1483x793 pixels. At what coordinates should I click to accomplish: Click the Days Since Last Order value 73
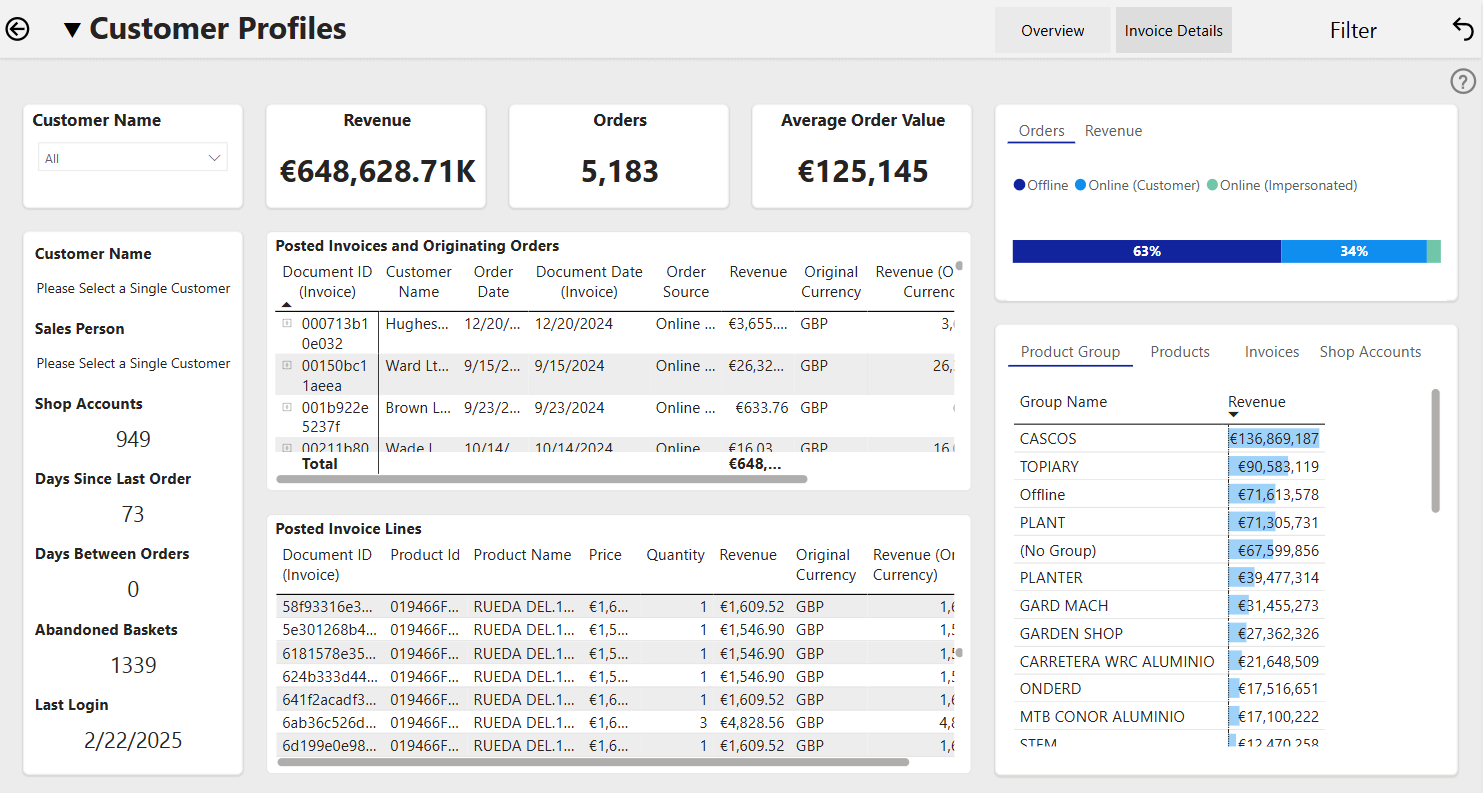(133, 514)
